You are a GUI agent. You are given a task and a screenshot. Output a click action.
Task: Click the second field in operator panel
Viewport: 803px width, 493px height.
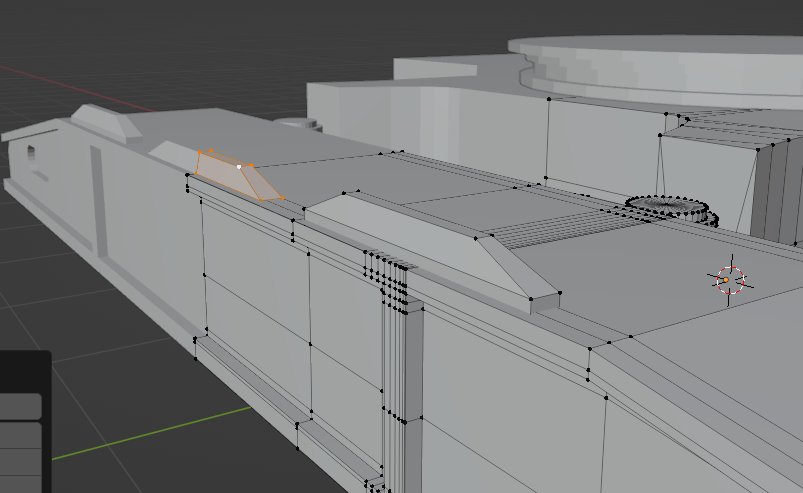20,436
